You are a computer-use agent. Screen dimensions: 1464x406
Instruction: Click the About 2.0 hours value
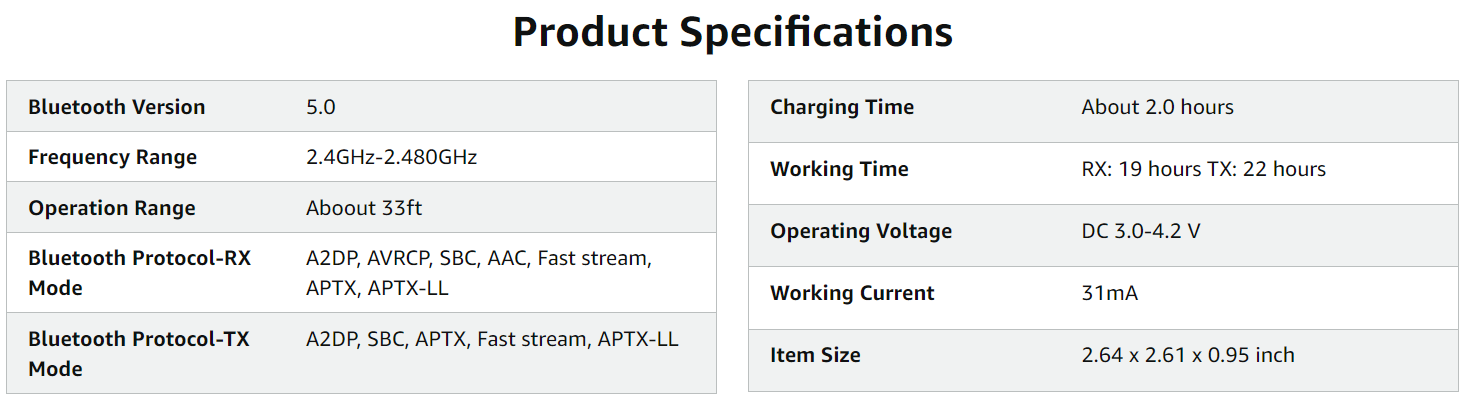[1157, 107]
